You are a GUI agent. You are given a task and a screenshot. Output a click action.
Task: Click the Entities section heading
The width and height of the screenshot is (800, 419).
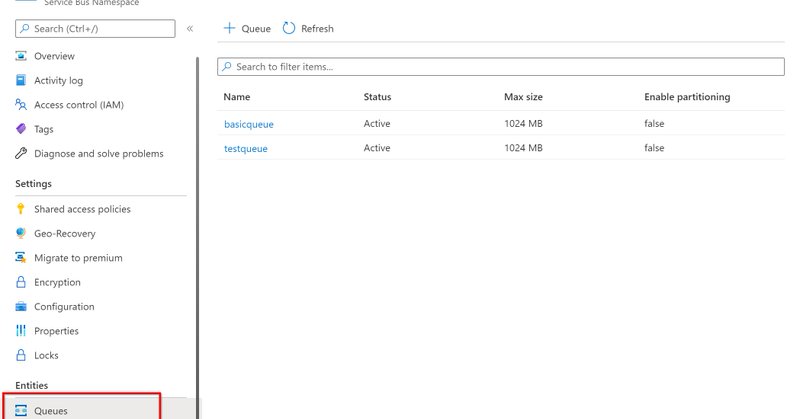tap(32, 385)
